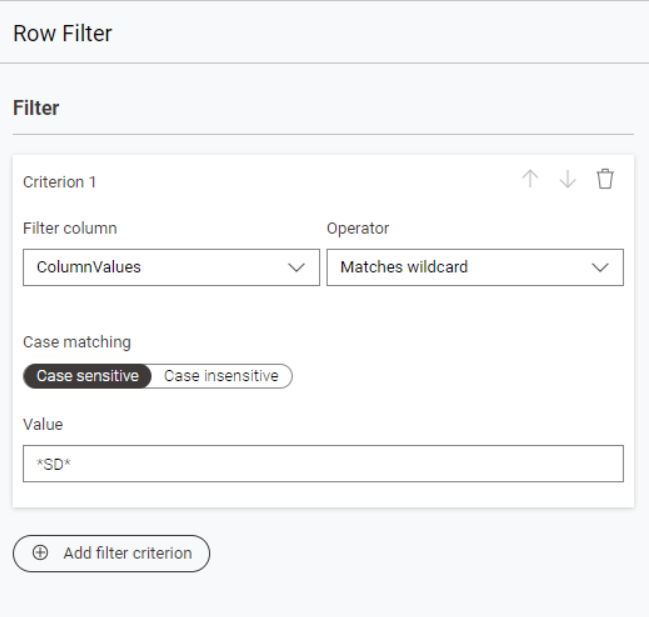Click the Filter section heading
The height and width of the screenshot is (617, 649).
[x=36, y=108]
